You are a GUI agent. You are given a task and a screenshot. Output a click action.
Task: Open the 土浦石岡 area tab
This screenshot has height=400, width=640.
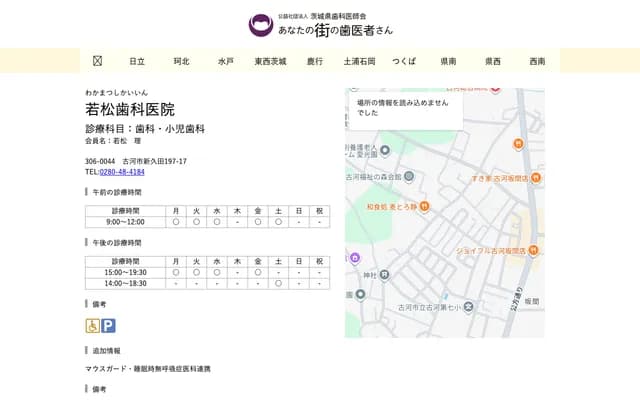point(359,61)
